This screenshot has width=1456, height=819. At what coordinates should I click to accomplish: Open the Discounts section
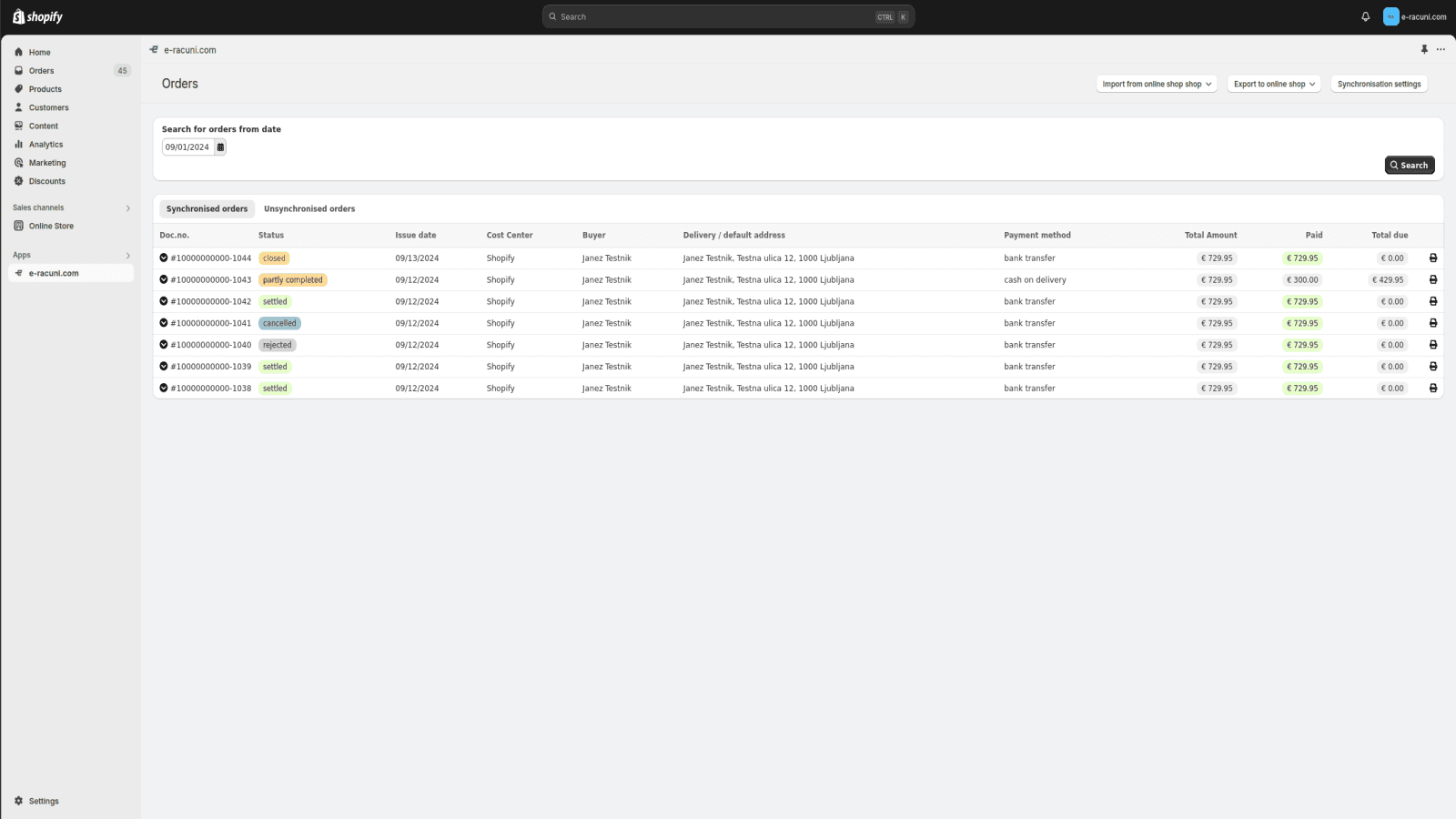pyautogui.click(x=46, y=181)
